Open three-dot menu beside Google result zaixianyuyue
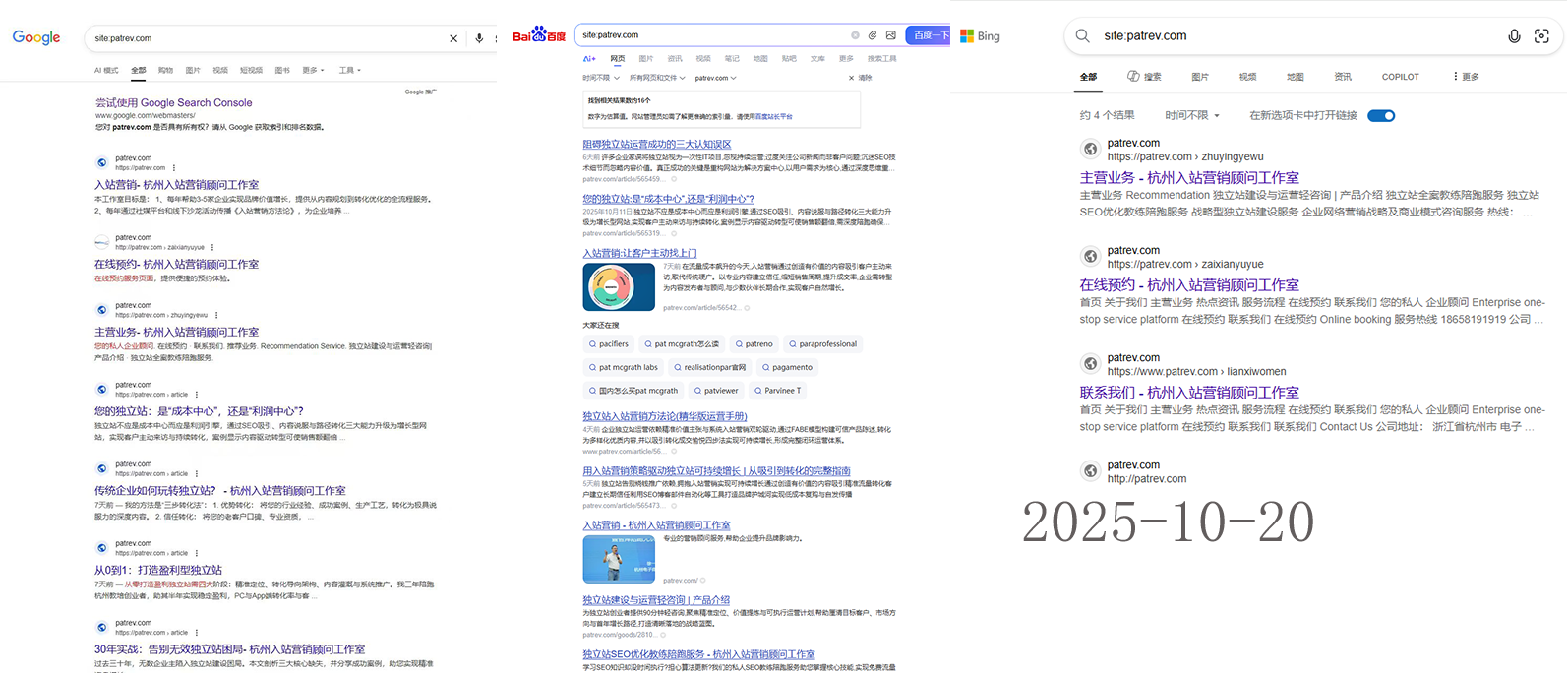The height and width of the screenshot is (676, 1568). click(212, 247)
